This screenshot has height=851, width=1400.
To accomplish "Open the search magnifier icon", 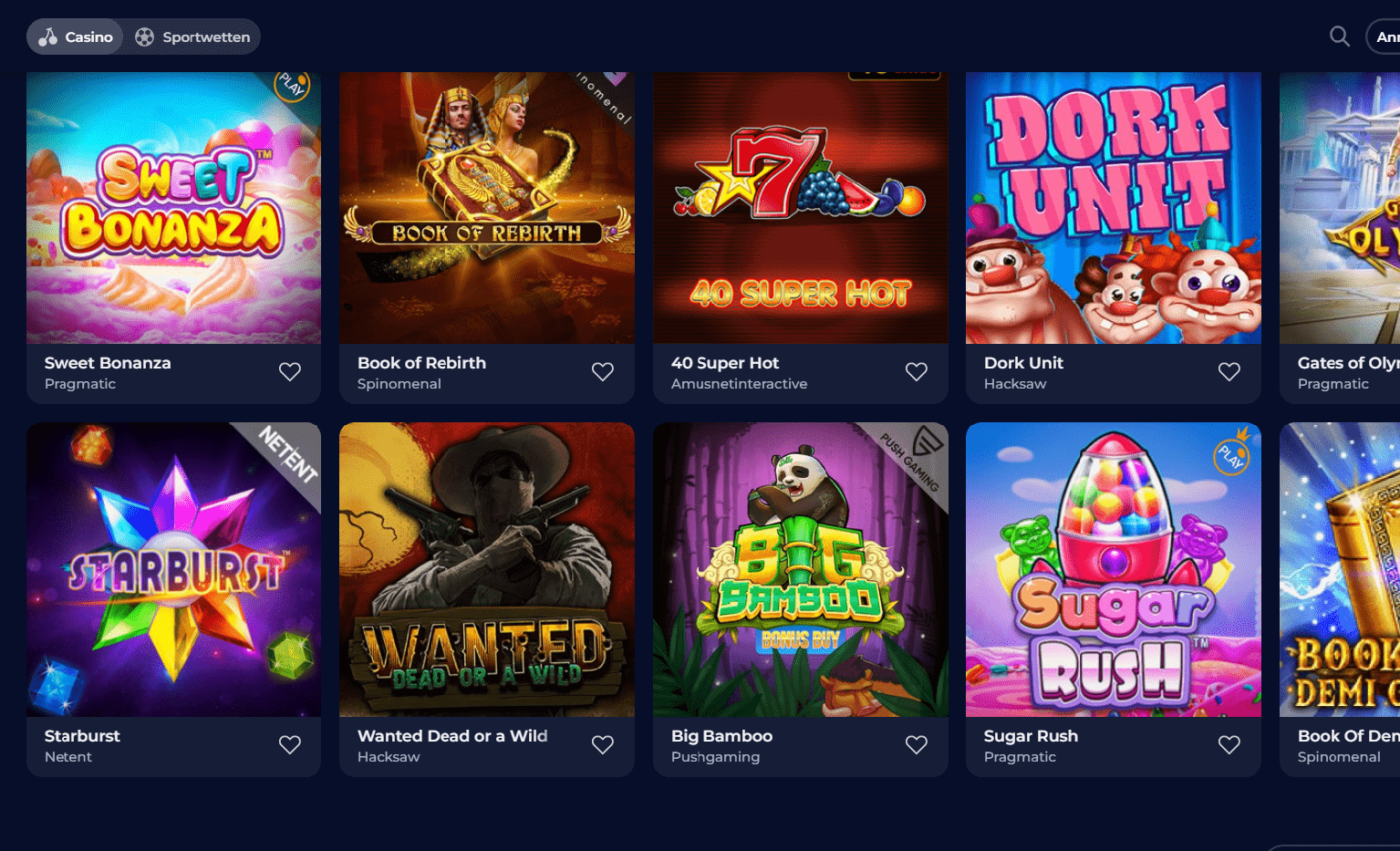I will point(1339,36).
